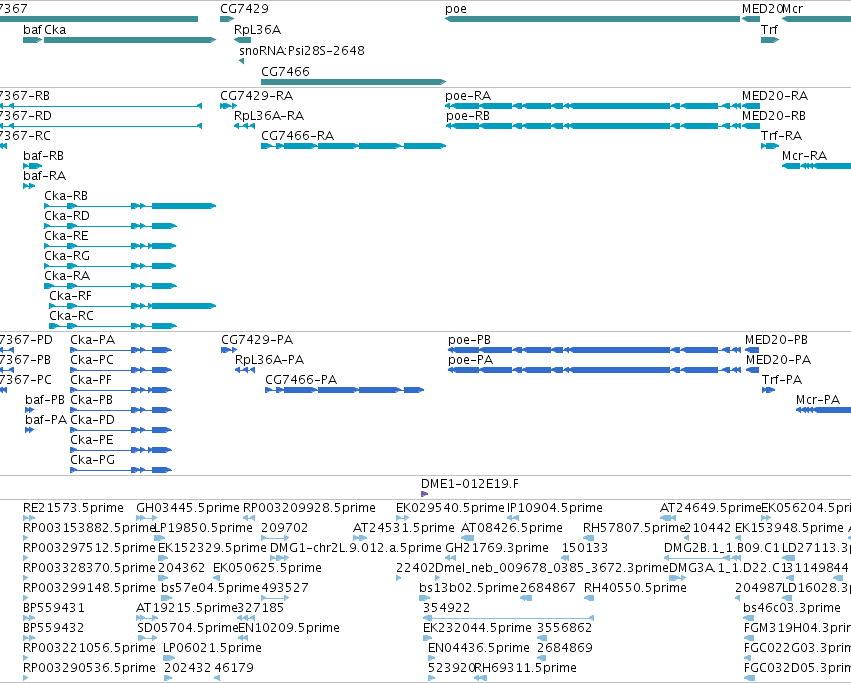
Task: Select the MED20-RA transcript label
Action: 775,96
